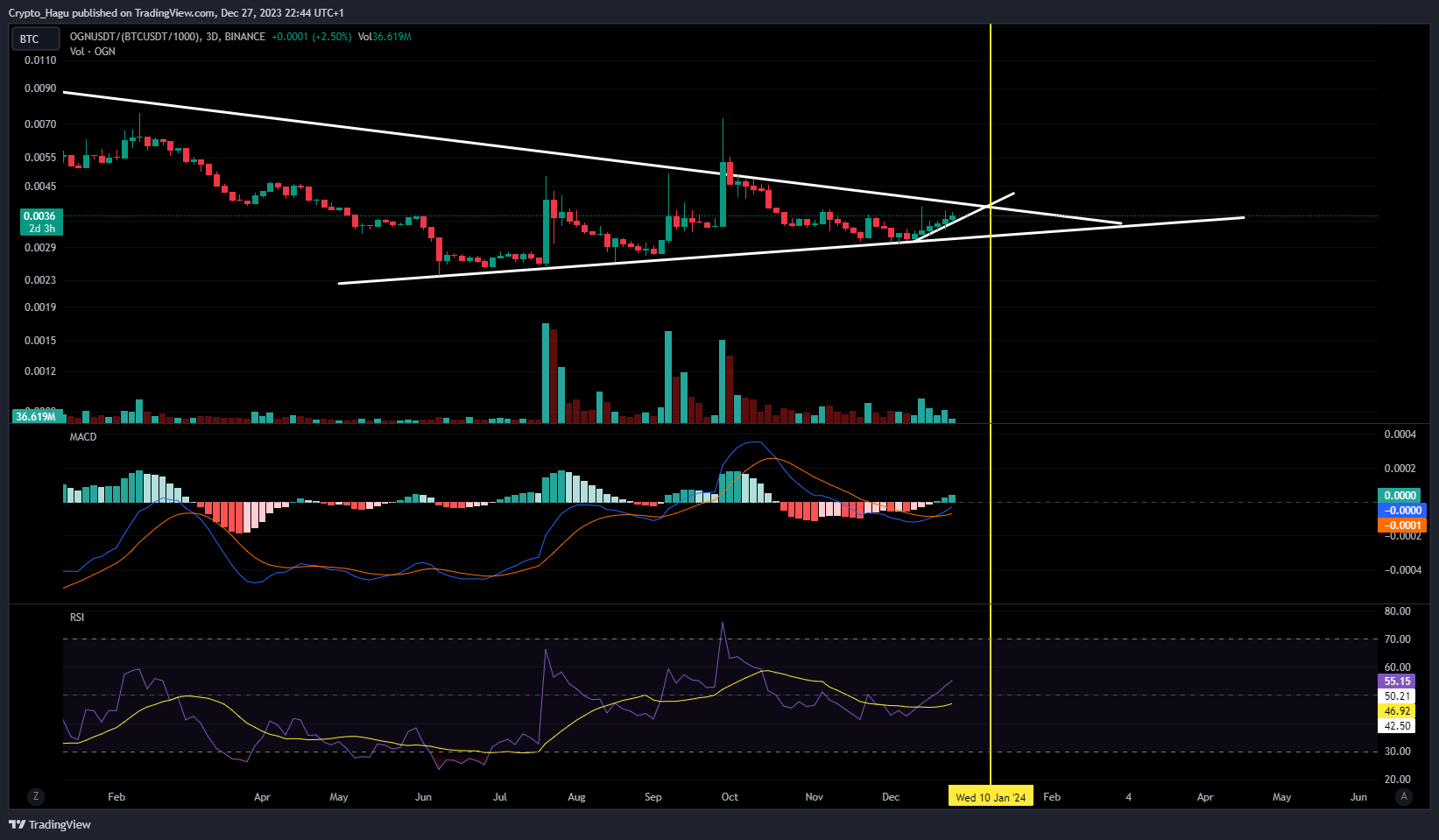This screenshot has height=840, width=1439.
Task: Click the 0.0029 price axis label
Action: 40,248
